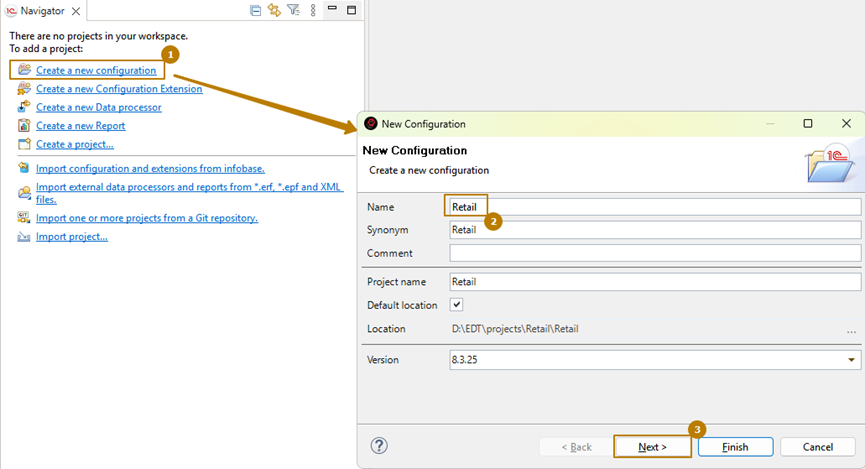Expand the Version 8.3.25 dropdown
Viewport: 865px width, 469px height.
(851, 360)
